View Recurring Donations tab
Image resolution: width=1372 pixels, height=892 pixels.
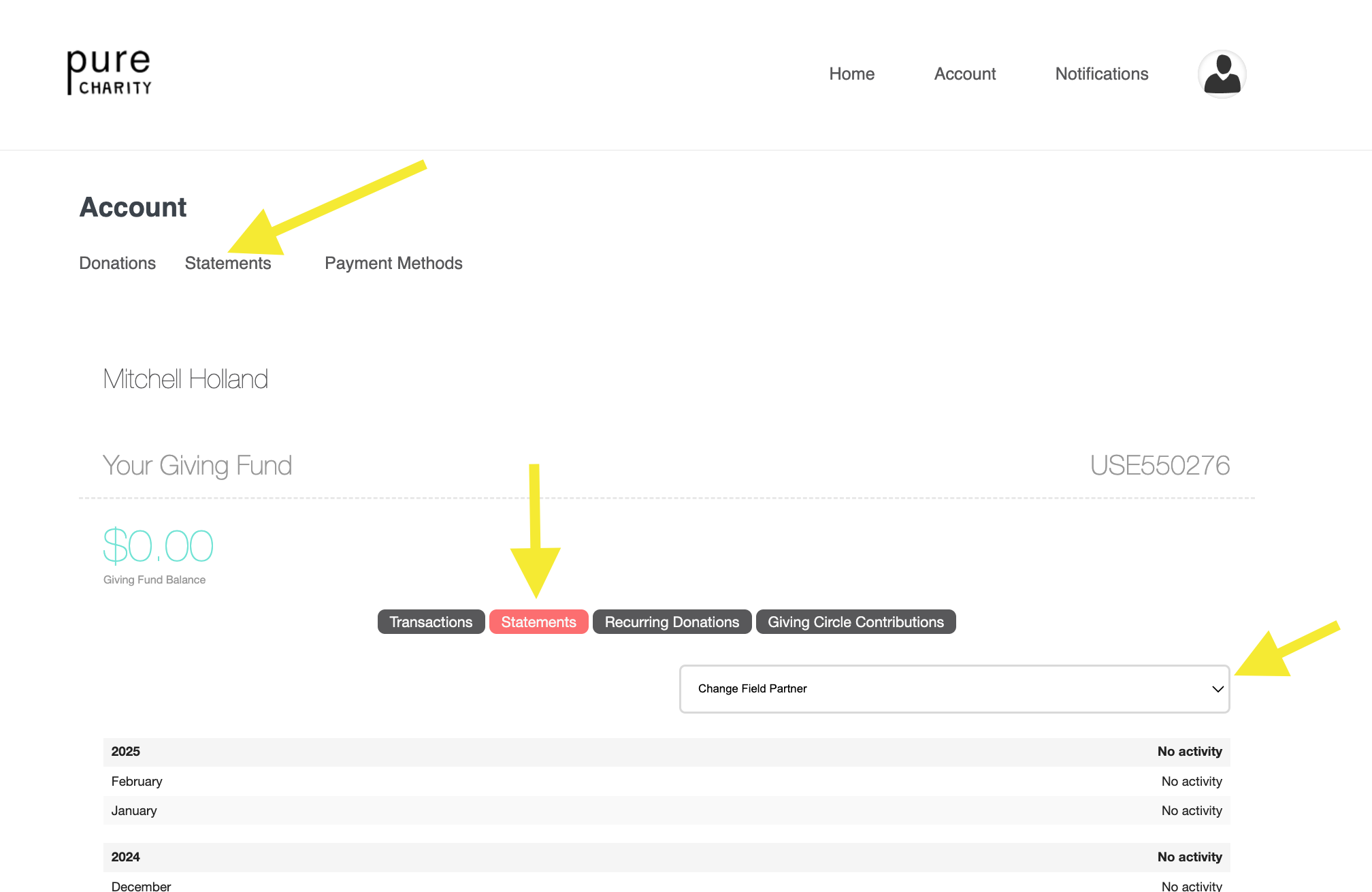tap(672, 622)
